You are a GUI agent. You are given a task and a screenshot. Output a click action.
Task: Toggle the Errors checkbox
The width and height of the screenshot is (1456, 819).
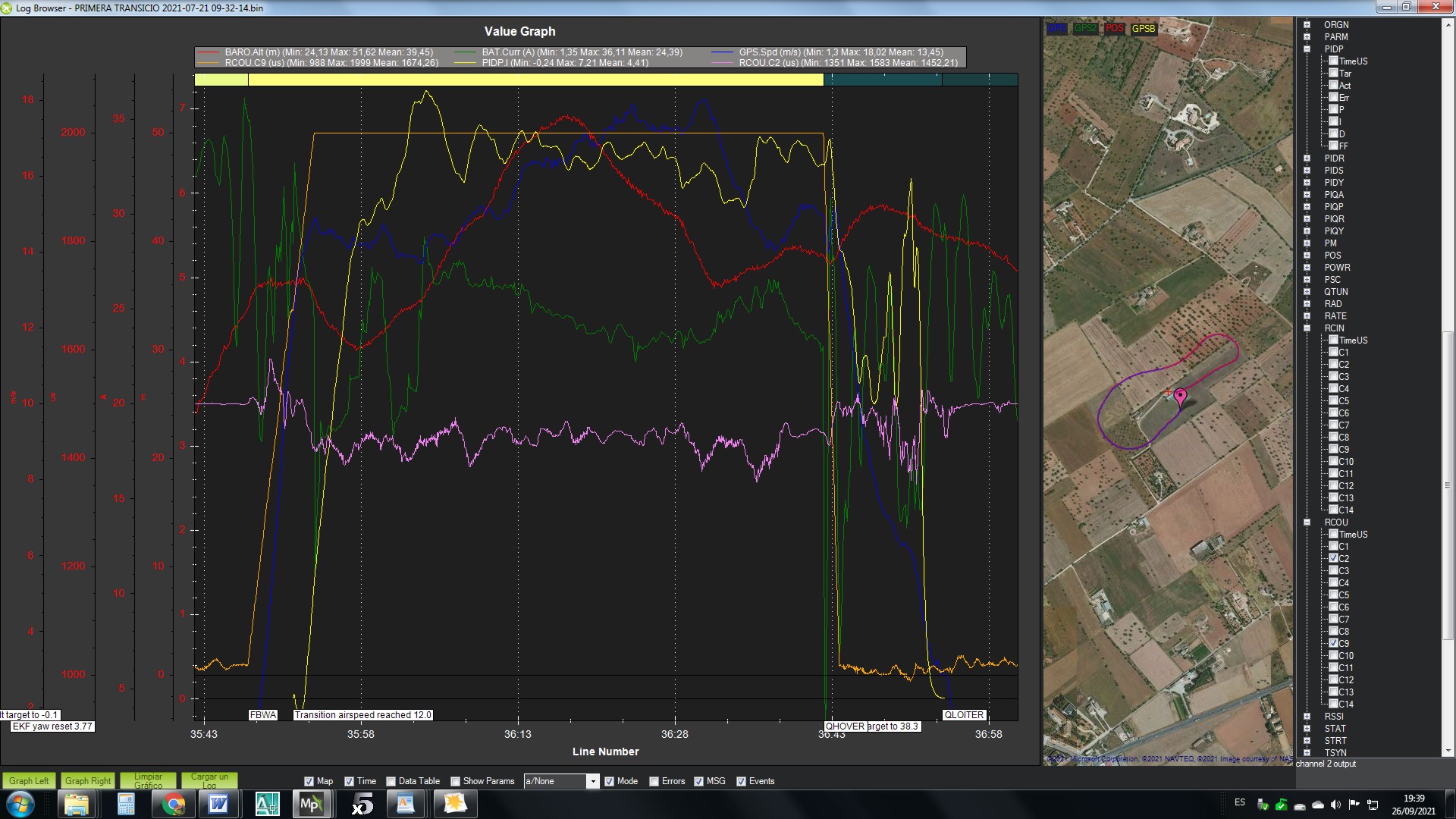[x=654, y=781]
